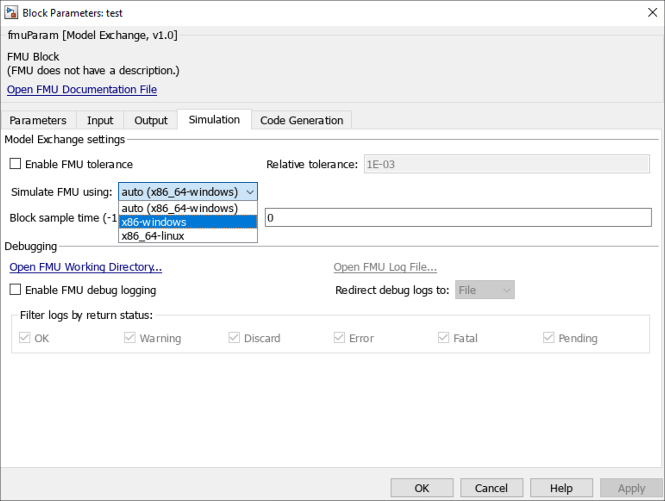Open FMU Working Directory link

(86, 267)
